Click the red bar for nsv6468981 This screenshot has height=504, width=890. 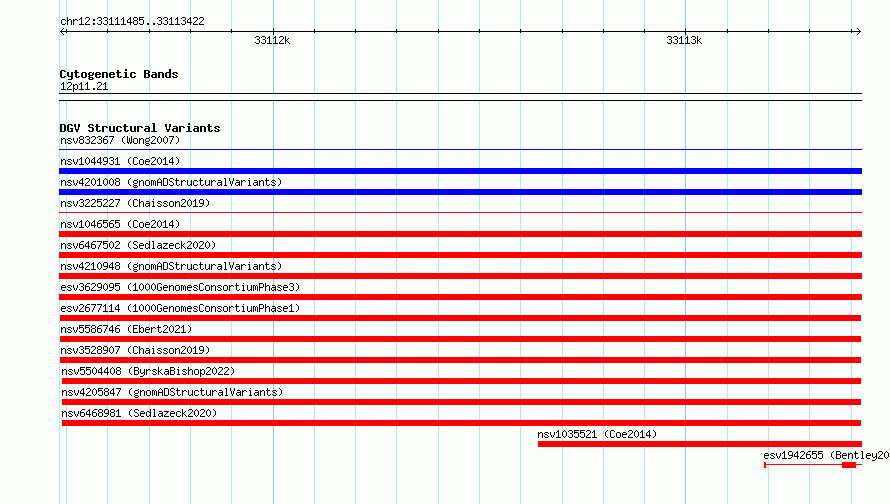pyautogui.click(x=461, y=423)
